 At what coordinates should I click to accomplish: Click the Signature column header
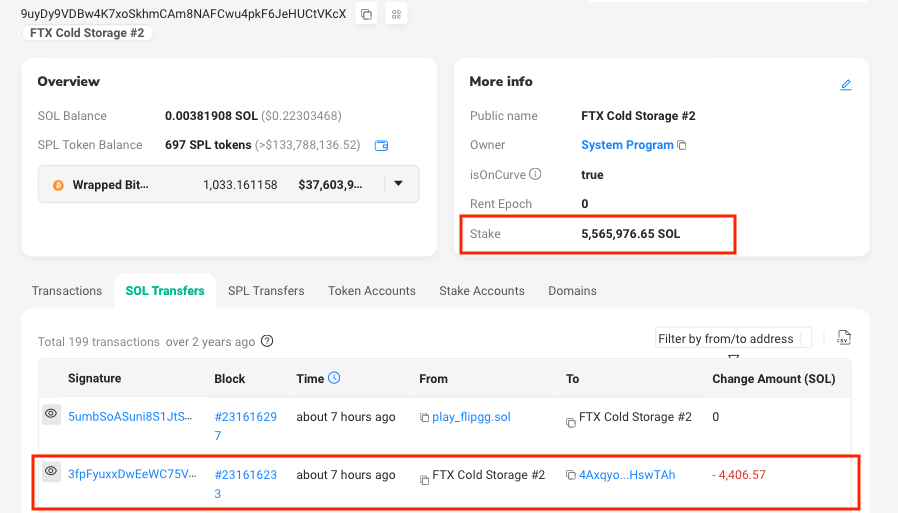[94, 378]
